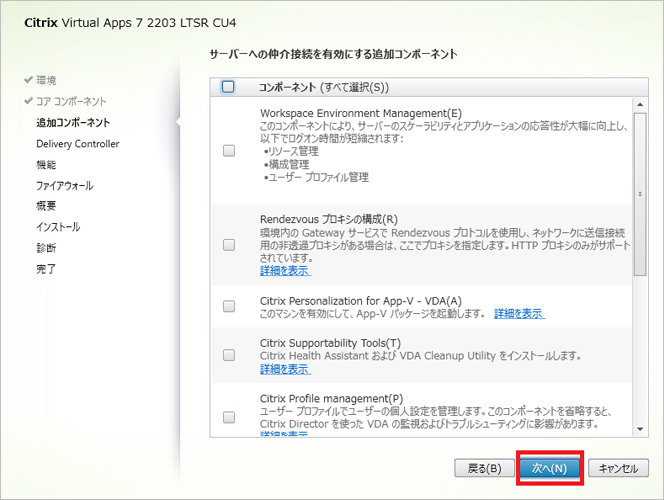
Task: Click the checkmark icon beside コア コンポーネント
Action: [28, 100]
